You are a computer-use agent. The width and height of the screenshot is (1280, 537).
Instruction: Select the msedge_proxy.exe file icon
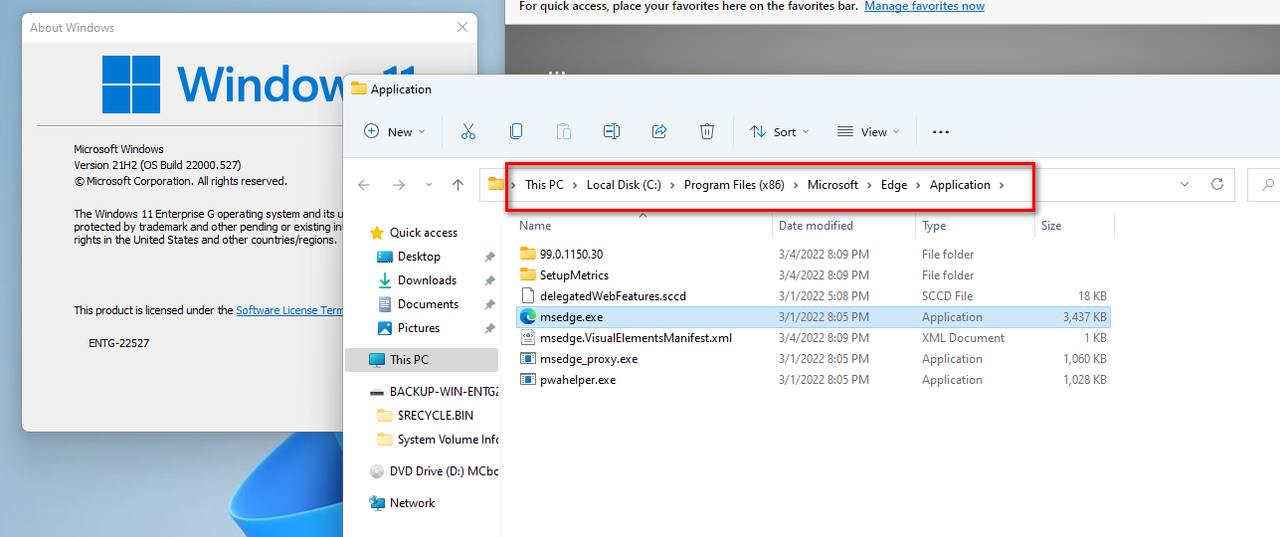coord(528,359)
